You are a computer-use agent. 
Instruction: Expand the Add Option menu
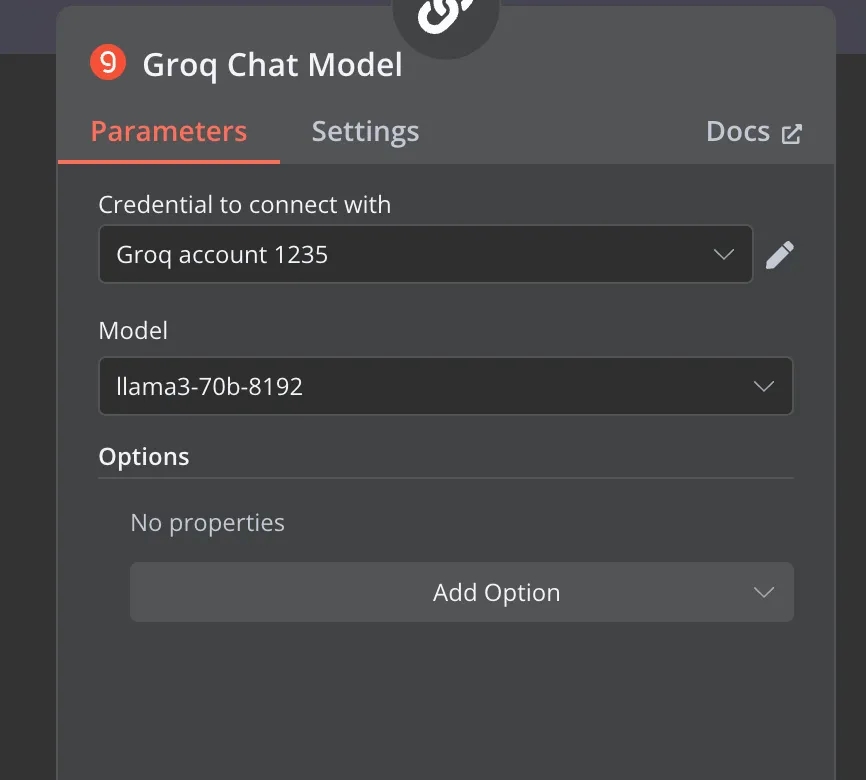[462, 592]
